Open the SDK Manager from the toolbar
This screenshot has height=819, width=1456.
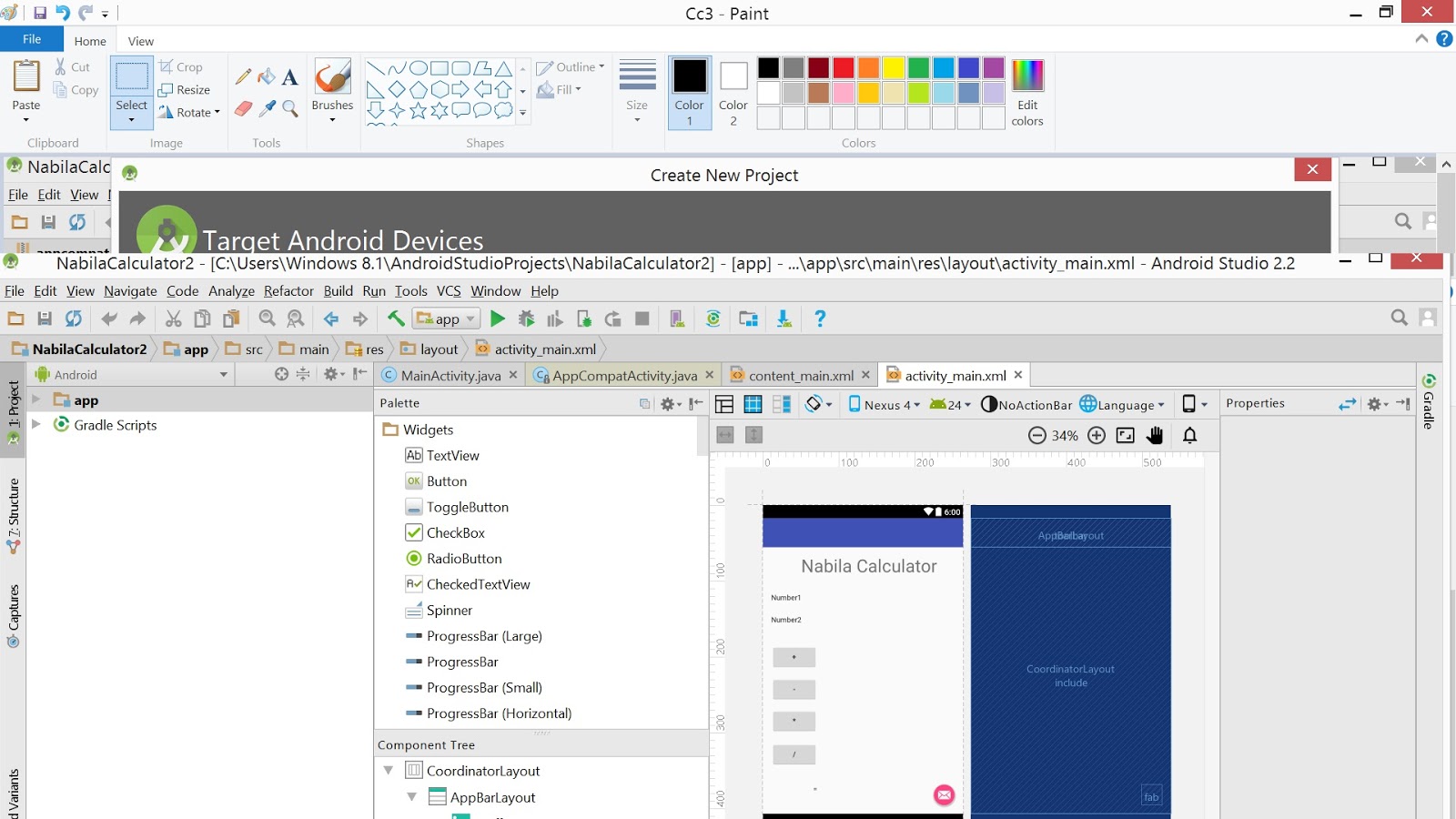748,318
